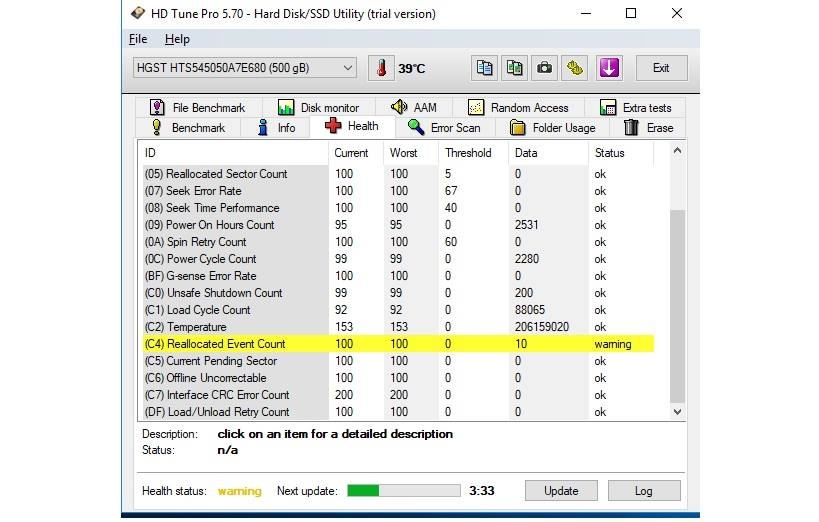
Task: Open the File menu
Action: point(138,39)
